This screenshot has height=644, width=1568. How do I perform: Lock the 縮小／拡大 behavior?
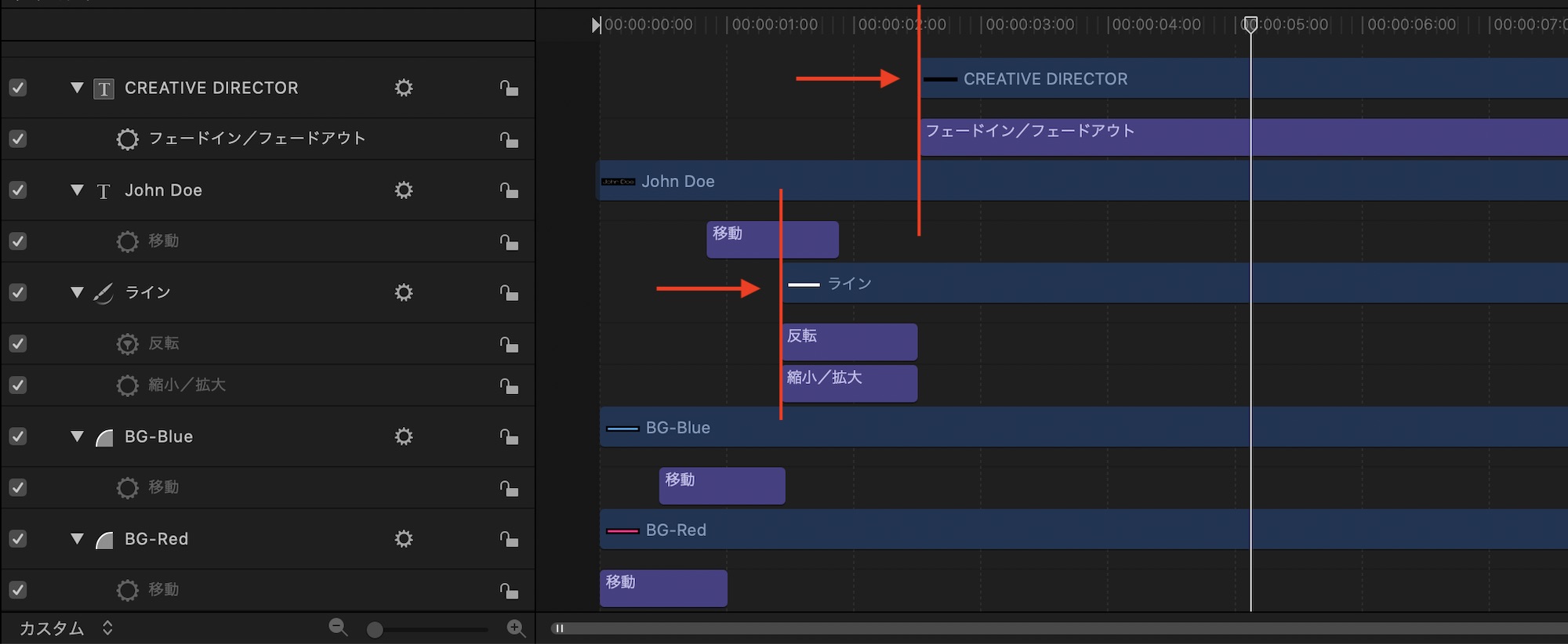coord(510,386)
